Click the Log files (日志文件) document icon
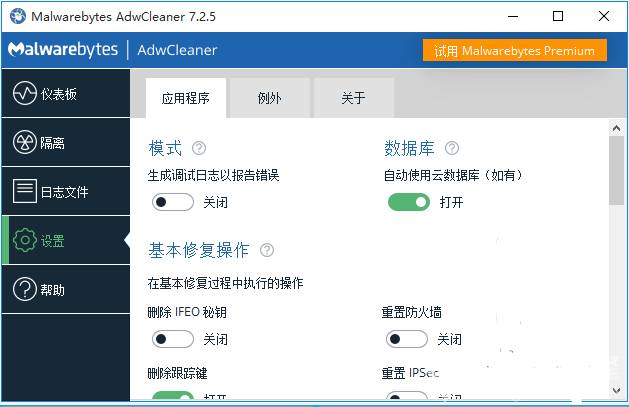The image size is (629, 407). 24,191
